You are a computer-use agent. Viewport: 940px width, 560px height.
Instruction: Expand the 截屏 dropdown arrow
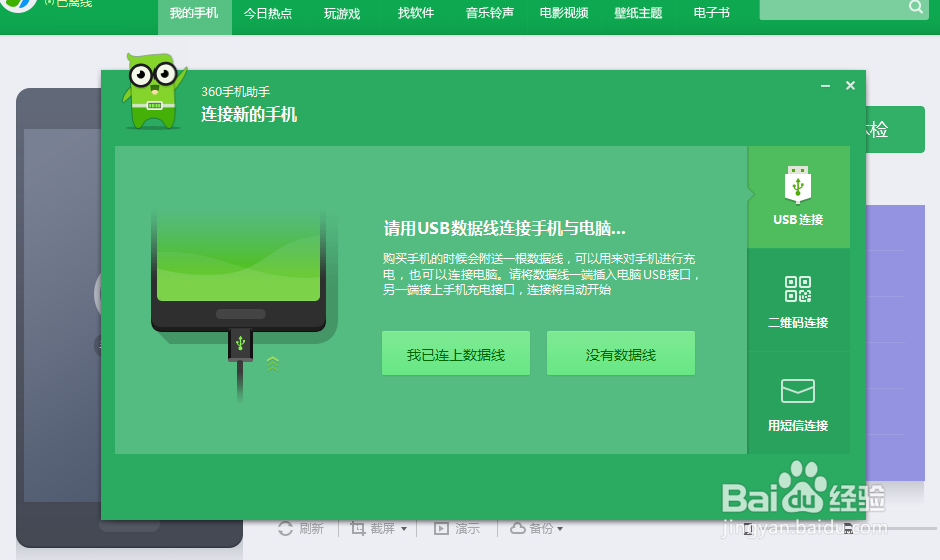(404, 529)
